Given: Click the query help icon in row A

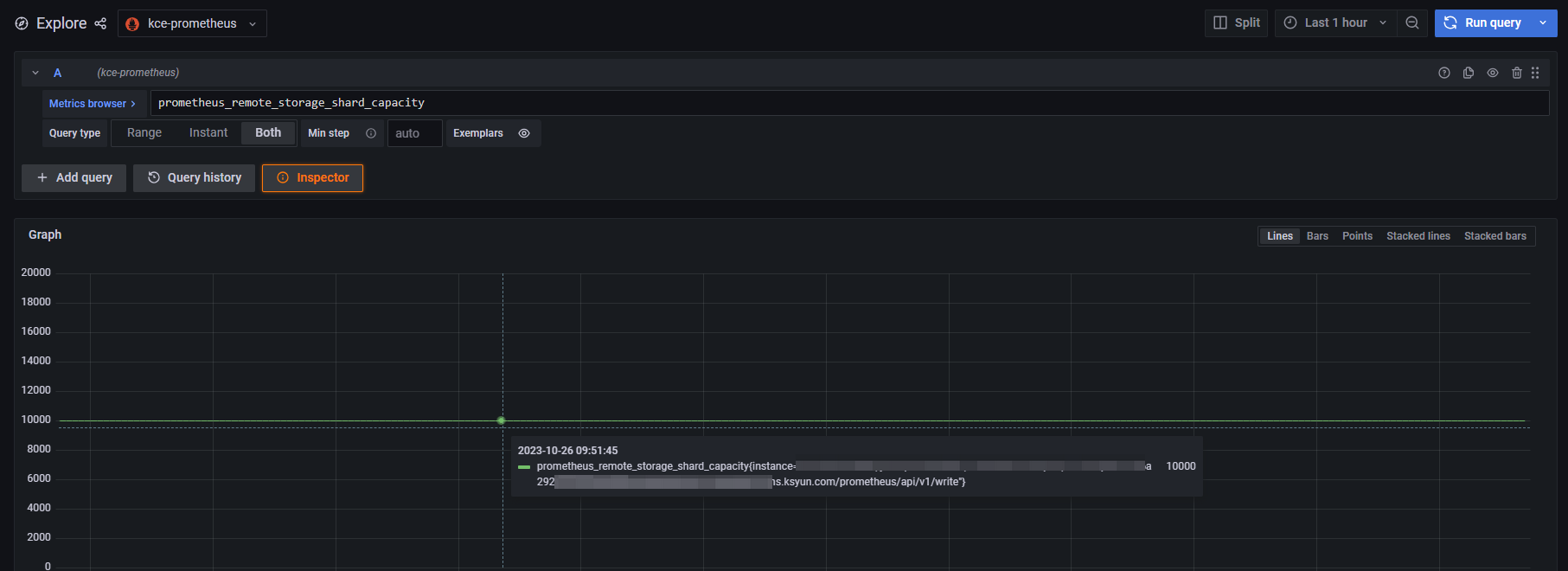Looking at the screenshot, I should pos(1443,73).
